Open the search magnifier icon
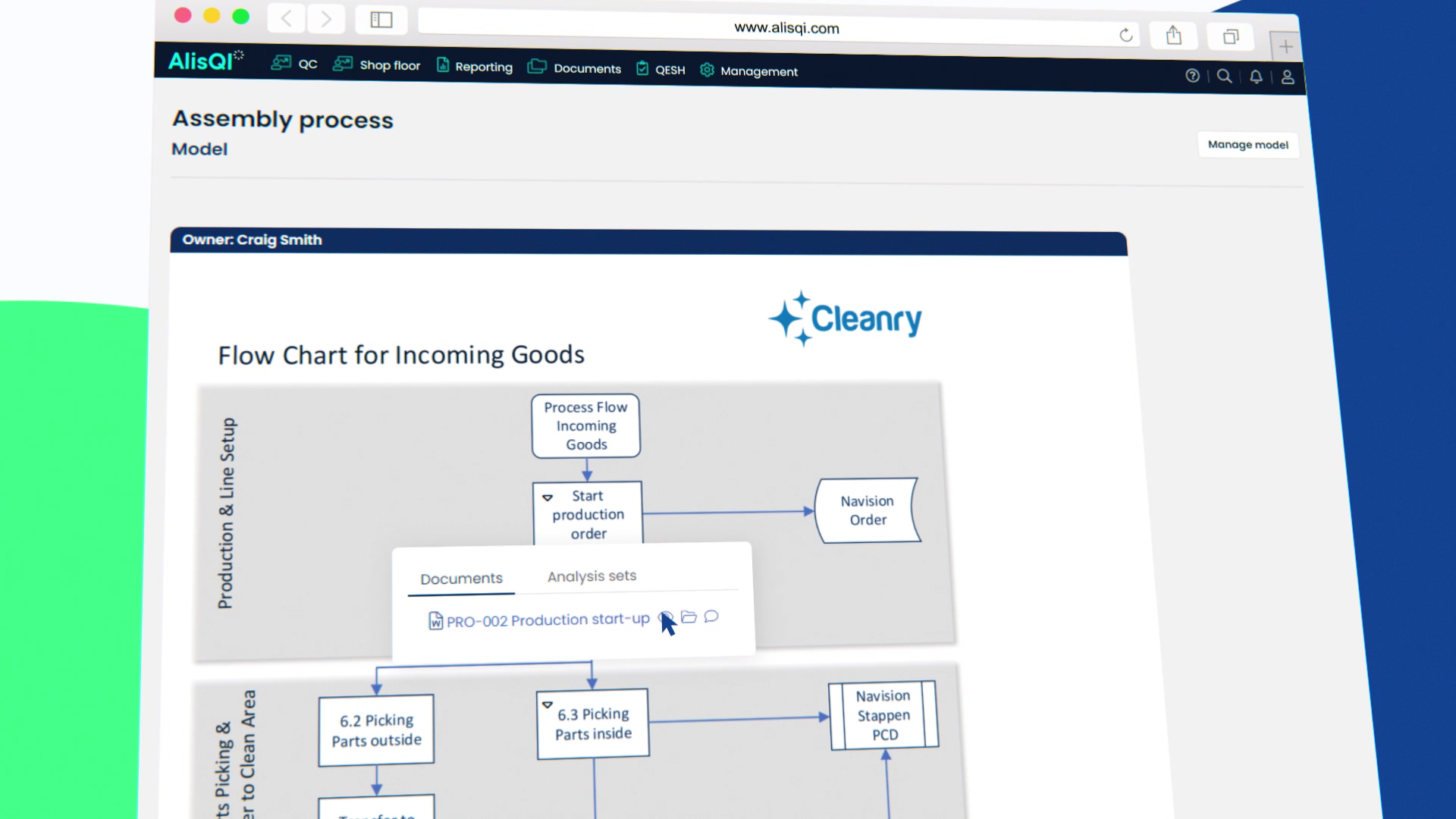 point(1224,76)
